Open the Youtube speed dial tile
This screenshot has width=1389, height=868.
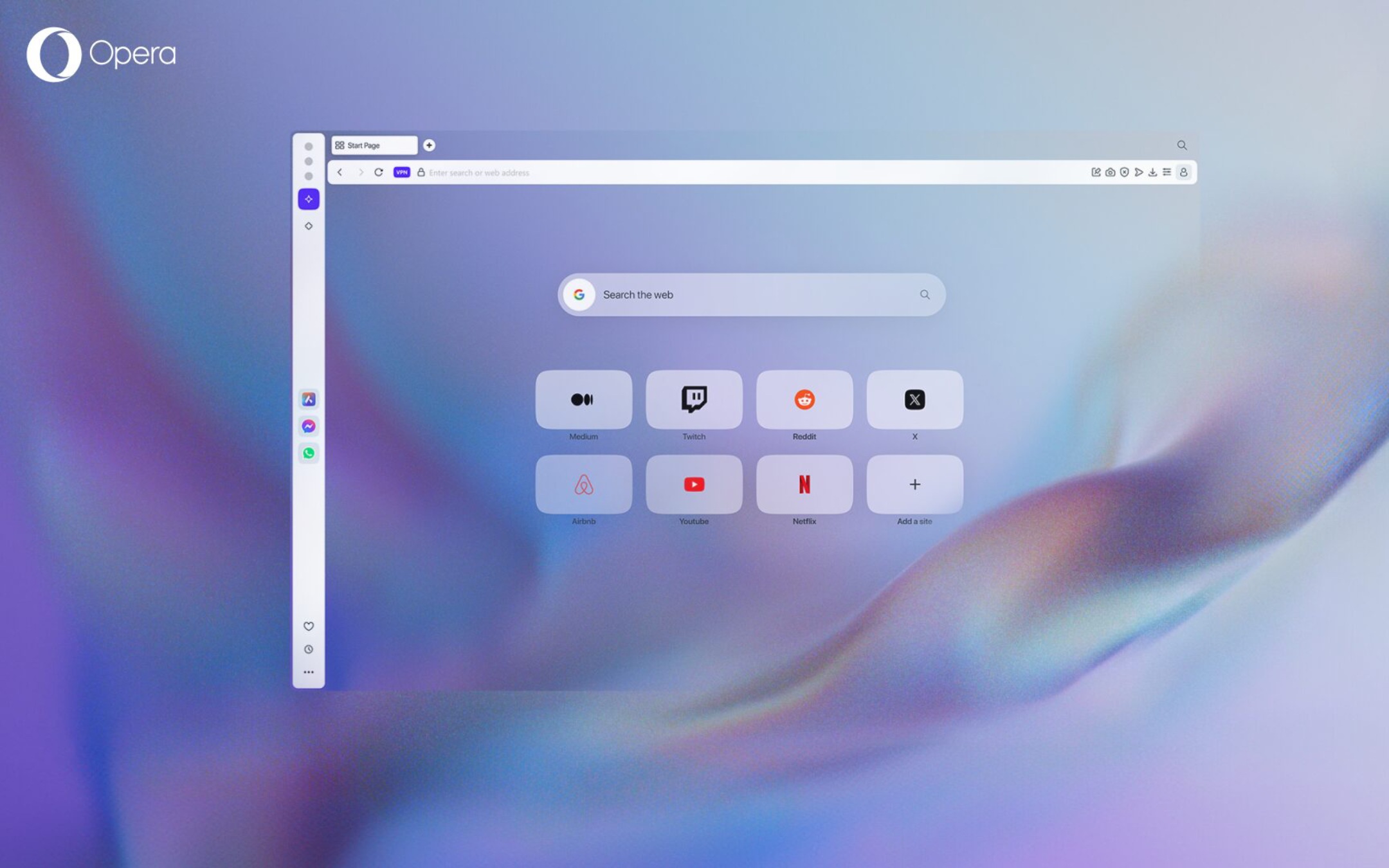click(694, 484)
